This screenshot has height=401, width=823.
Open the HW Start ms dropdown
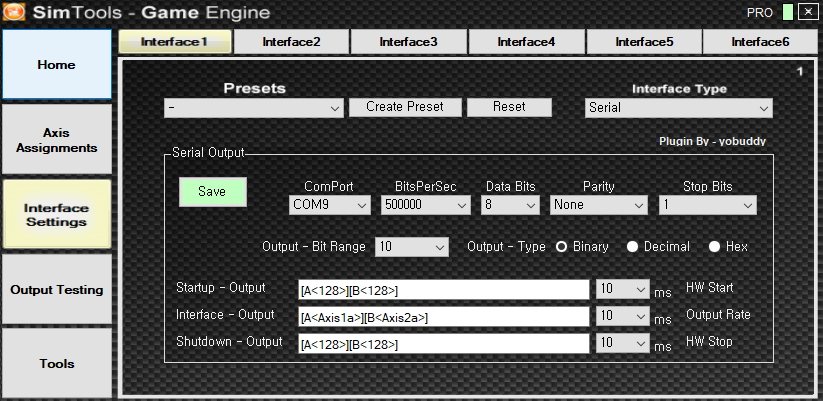coord(623,289)
